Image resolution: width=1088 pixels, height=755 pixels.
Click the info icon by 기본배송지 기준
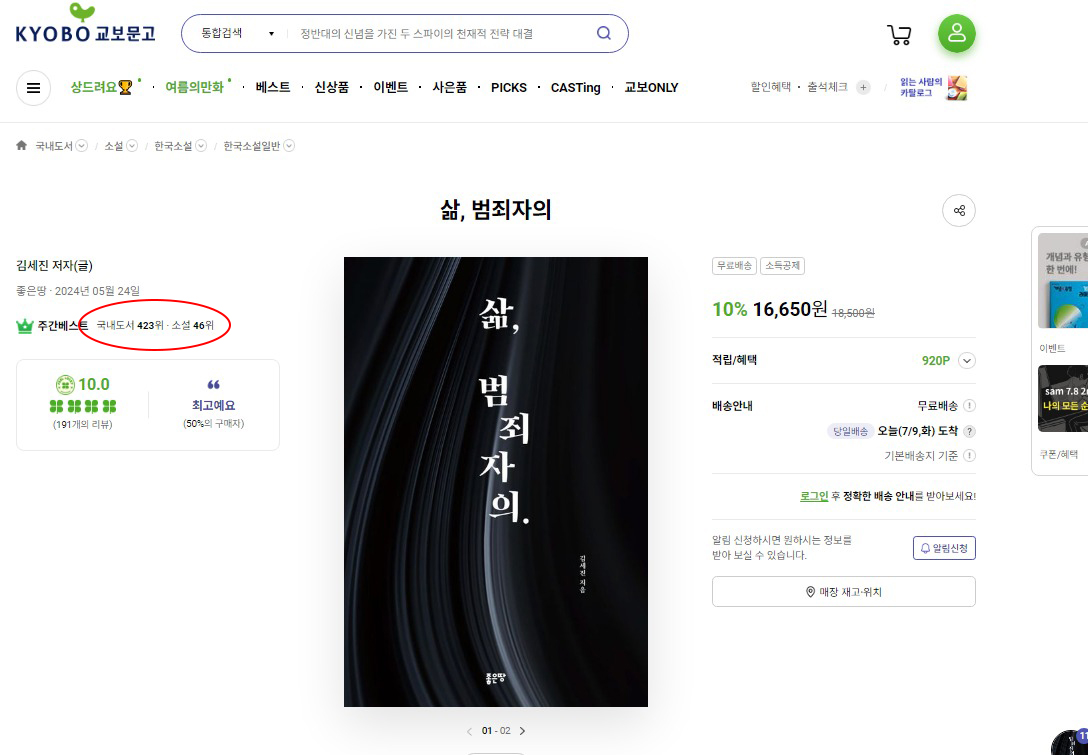(969, 456)
